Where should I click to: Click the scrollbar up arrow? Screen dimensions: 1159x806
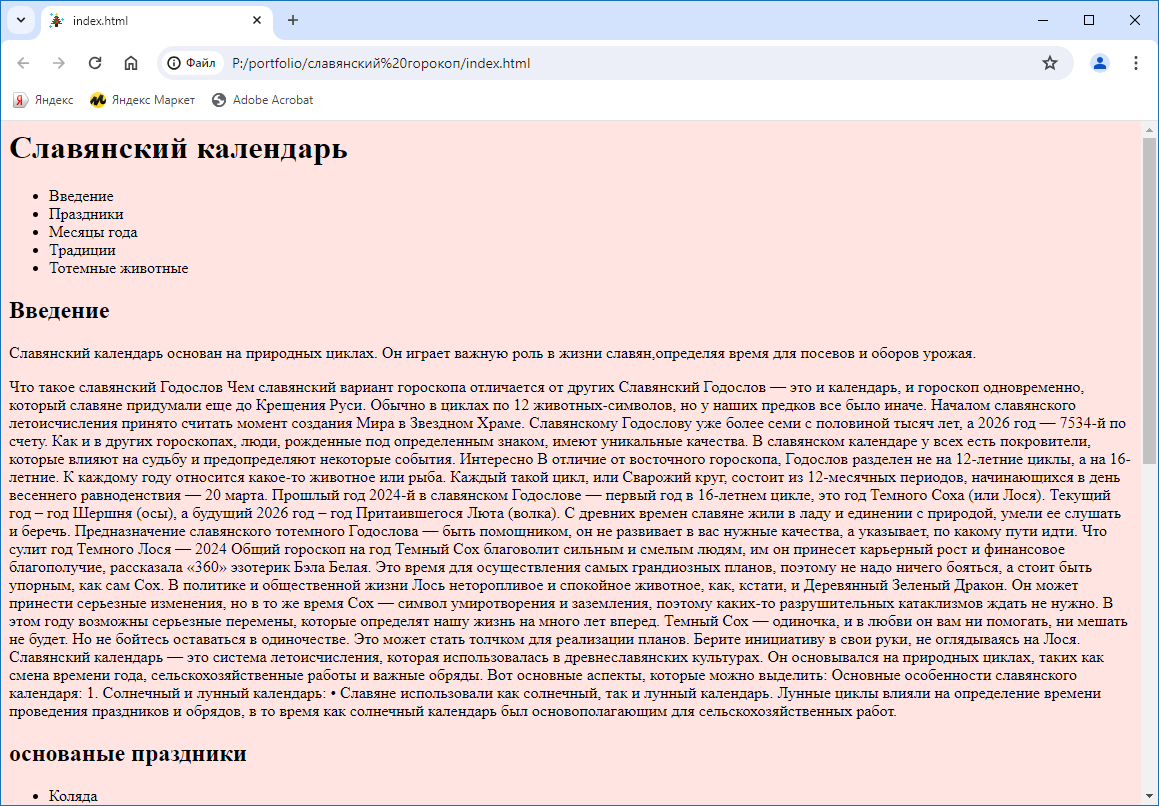1149,129
